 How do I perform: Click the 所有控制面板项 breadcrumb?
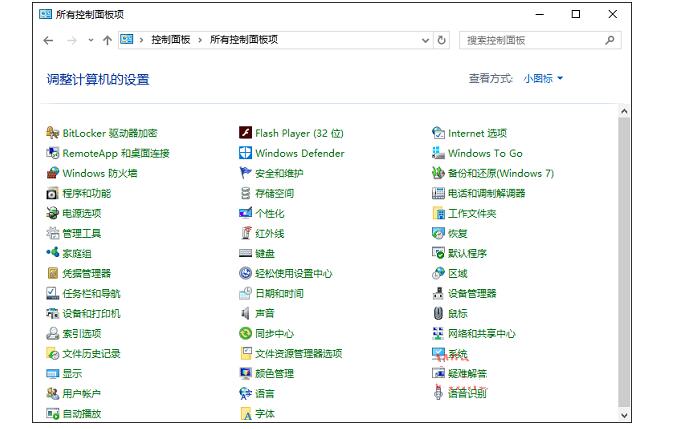tap(244, 40)
